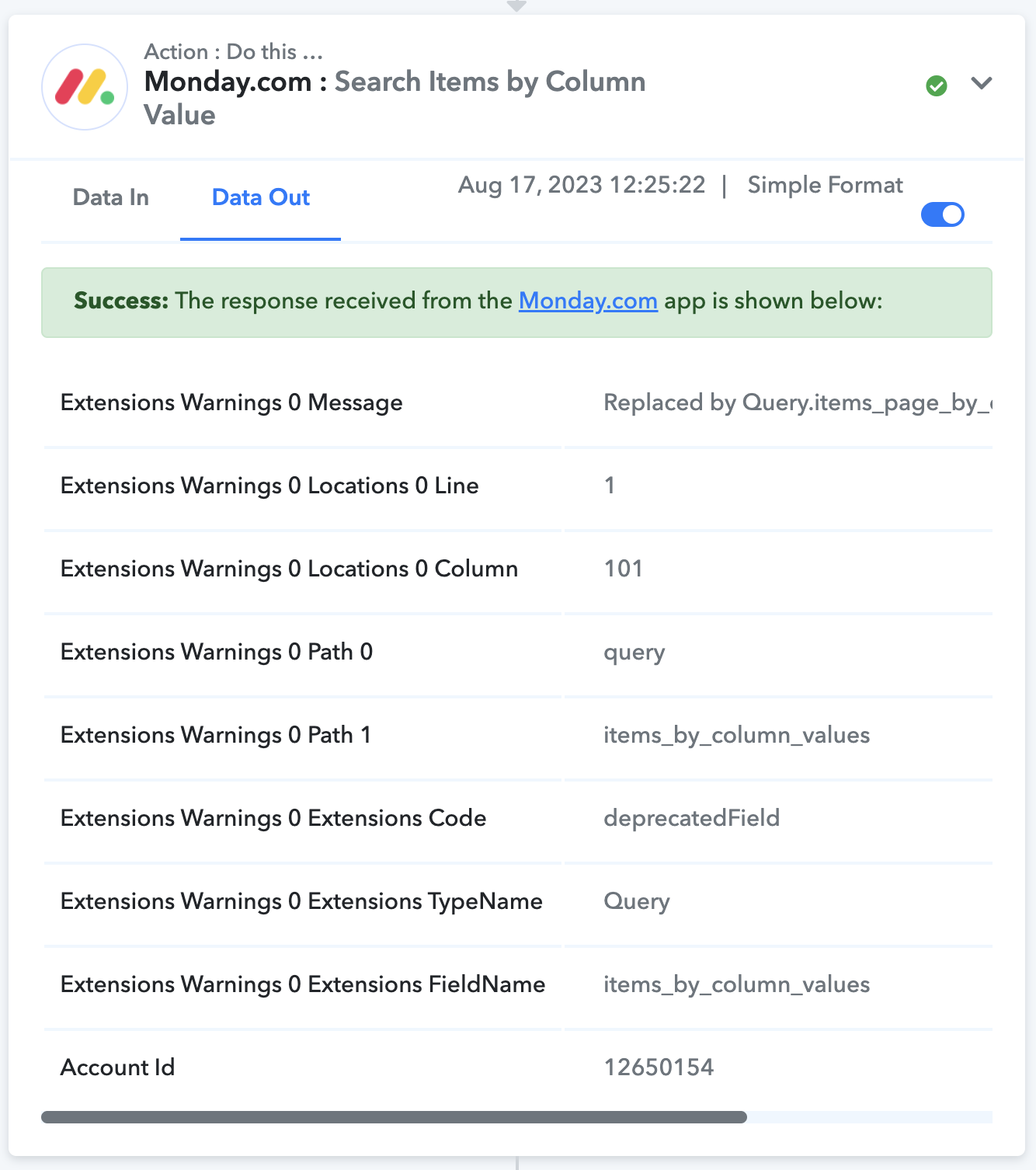
Task: Click the 'Extensions Warnings 0 Path 1' label
Action: (x=216, y=735)
